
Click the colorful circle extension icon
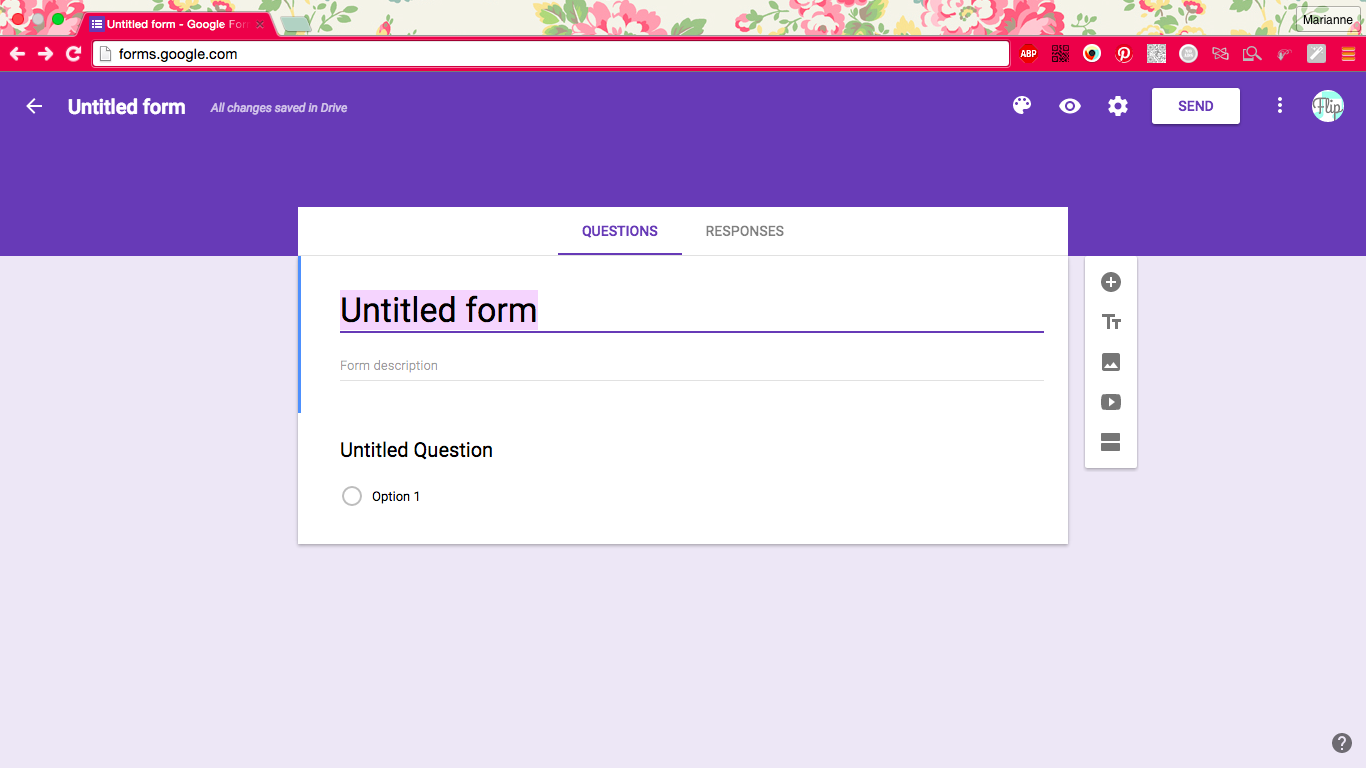click(1092, 54)
